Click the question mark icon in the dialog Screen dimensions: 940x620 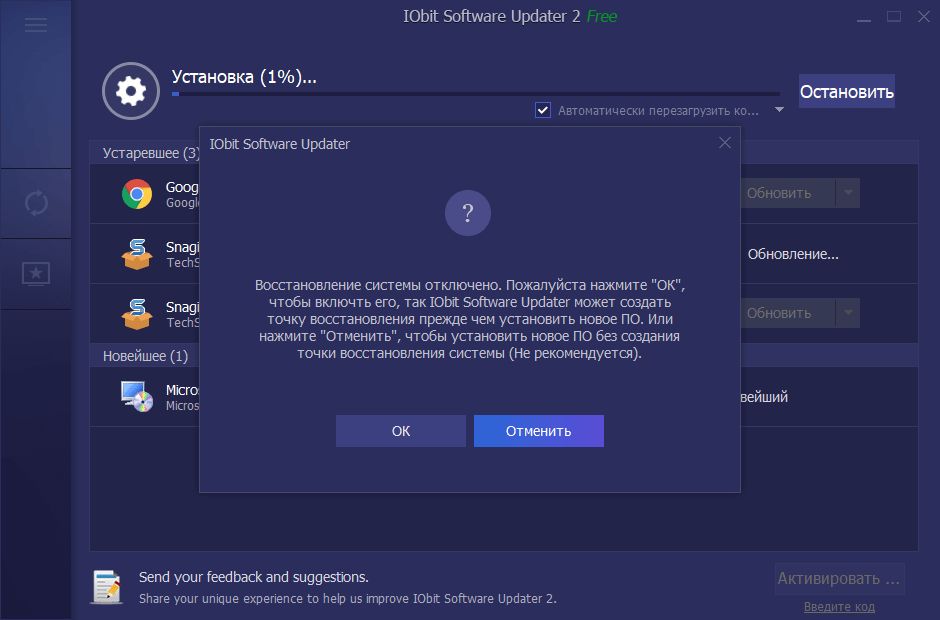(468, 213)
